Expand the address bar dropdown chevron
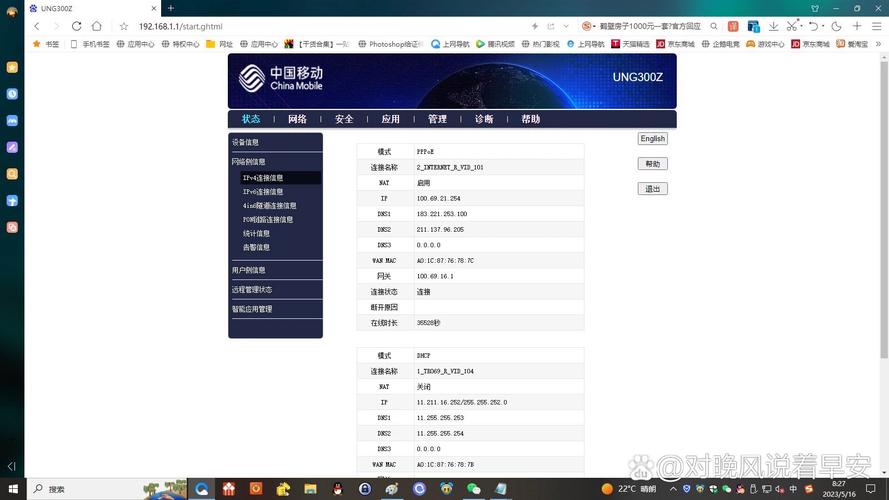 click(566, 26)
